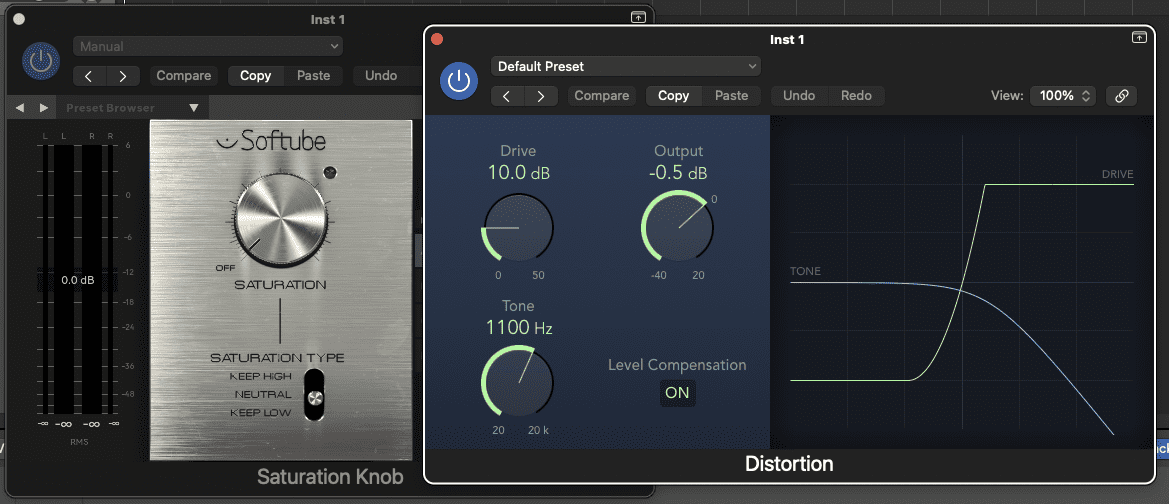
Task: Next preset arrow in Saturation Knob header
Action: [123, 75]
